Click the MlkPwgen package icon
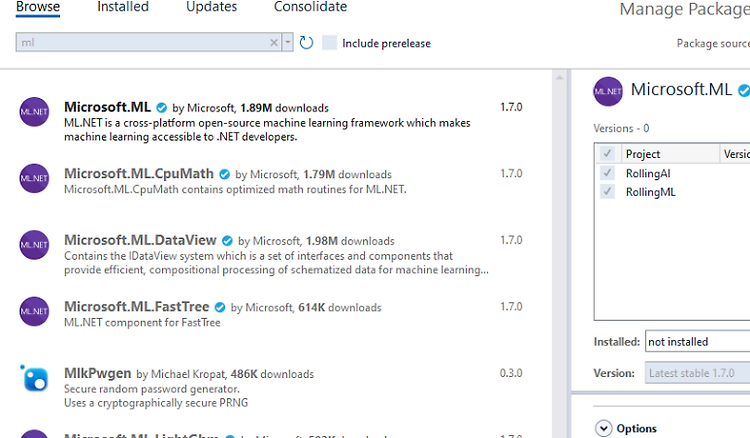 [x=34, y=378]
